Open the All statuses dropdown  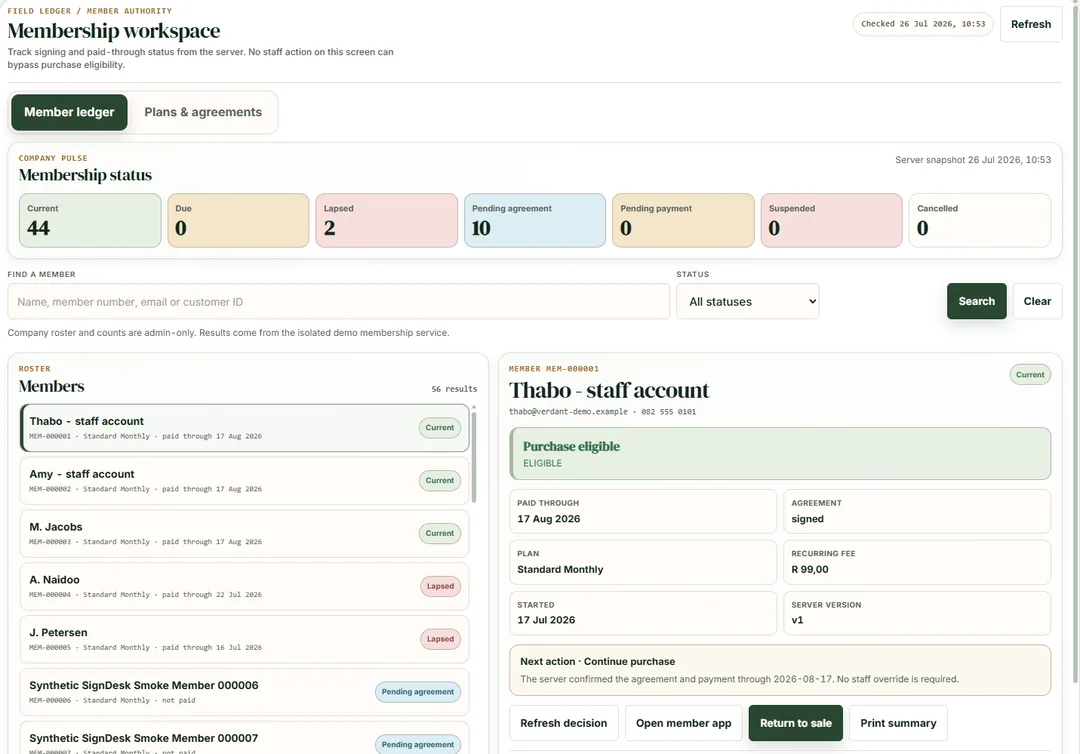tap(748, 302)
